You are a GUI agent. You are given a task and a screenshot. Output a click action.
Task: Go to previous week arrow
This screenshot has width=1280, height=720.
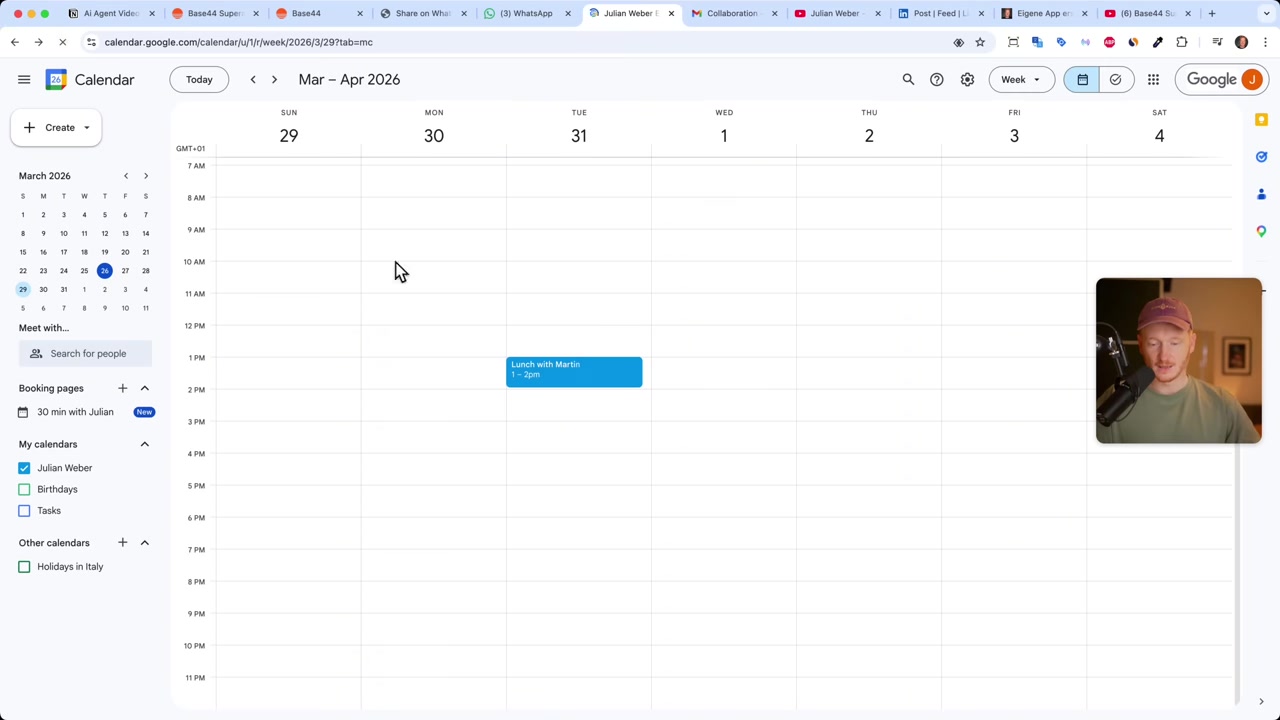click(253, 79)
